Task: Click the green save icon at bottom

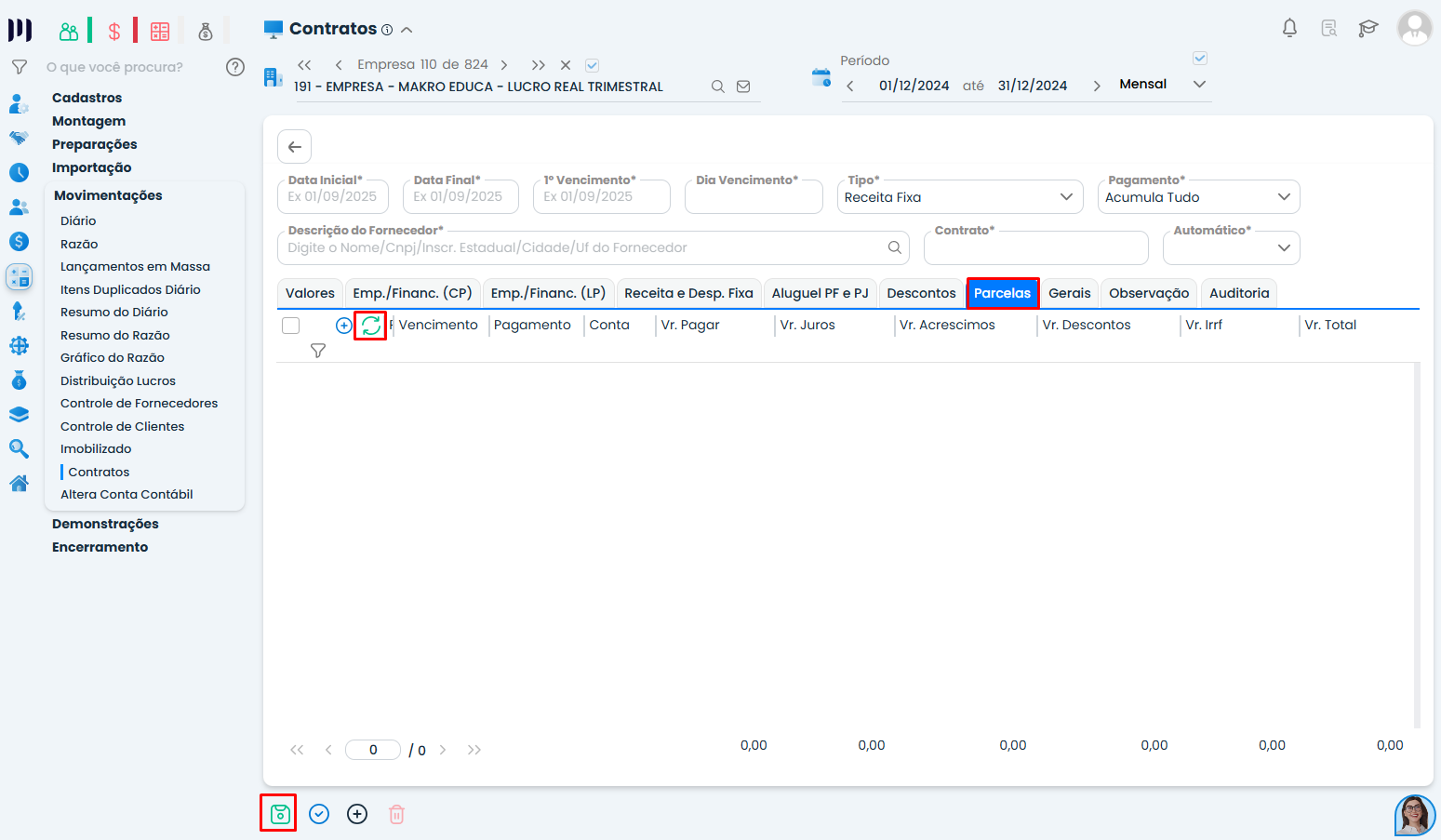Action: pyautogui.click(x=279, y=814)
